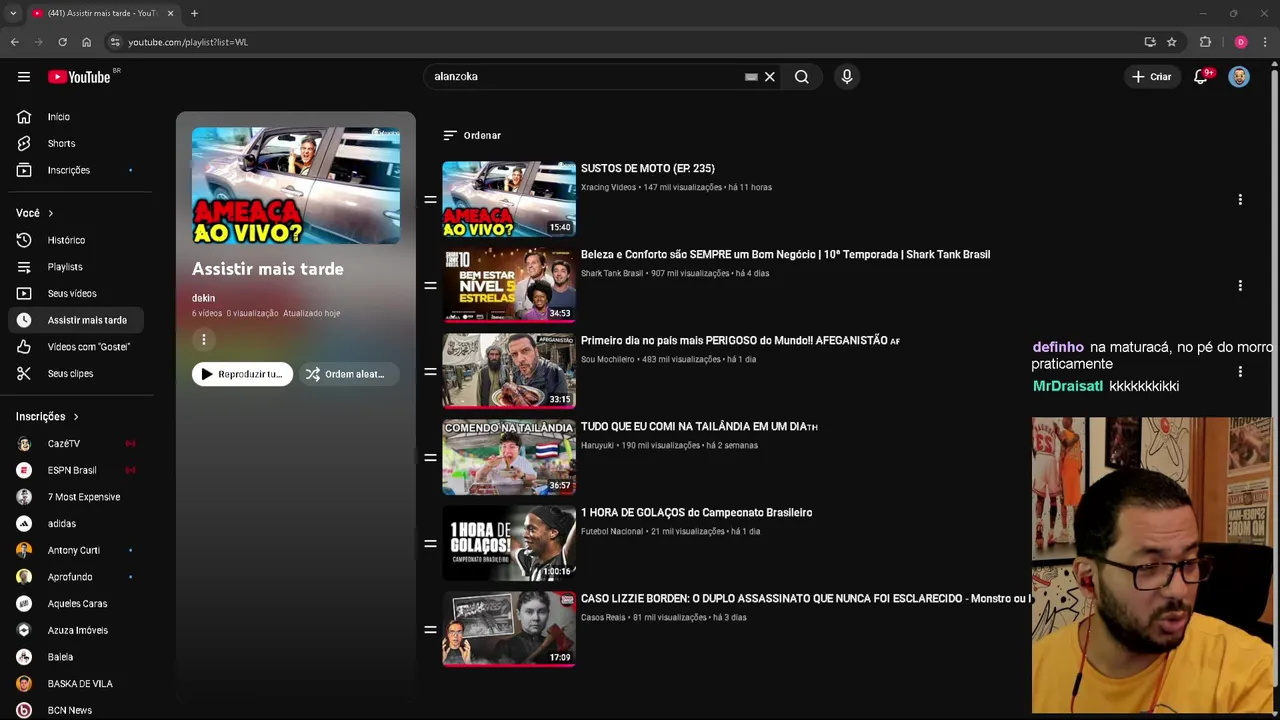Open Shark Tank Brasil video thumbnail
This screenshot has height=720, width=1280.
509,285
